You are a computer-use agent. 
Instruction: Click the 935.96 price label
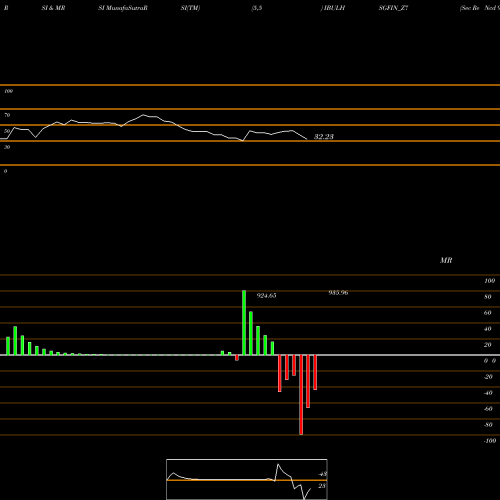click(338, 293)
